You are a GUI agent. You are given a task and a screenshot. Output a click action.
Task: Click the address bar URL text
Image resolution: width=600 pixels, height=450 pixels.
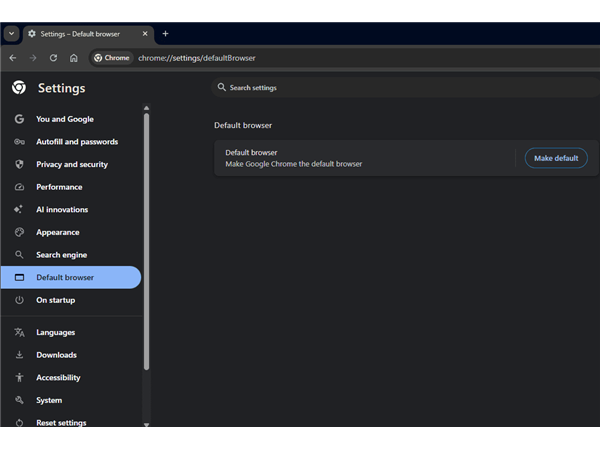197,58
